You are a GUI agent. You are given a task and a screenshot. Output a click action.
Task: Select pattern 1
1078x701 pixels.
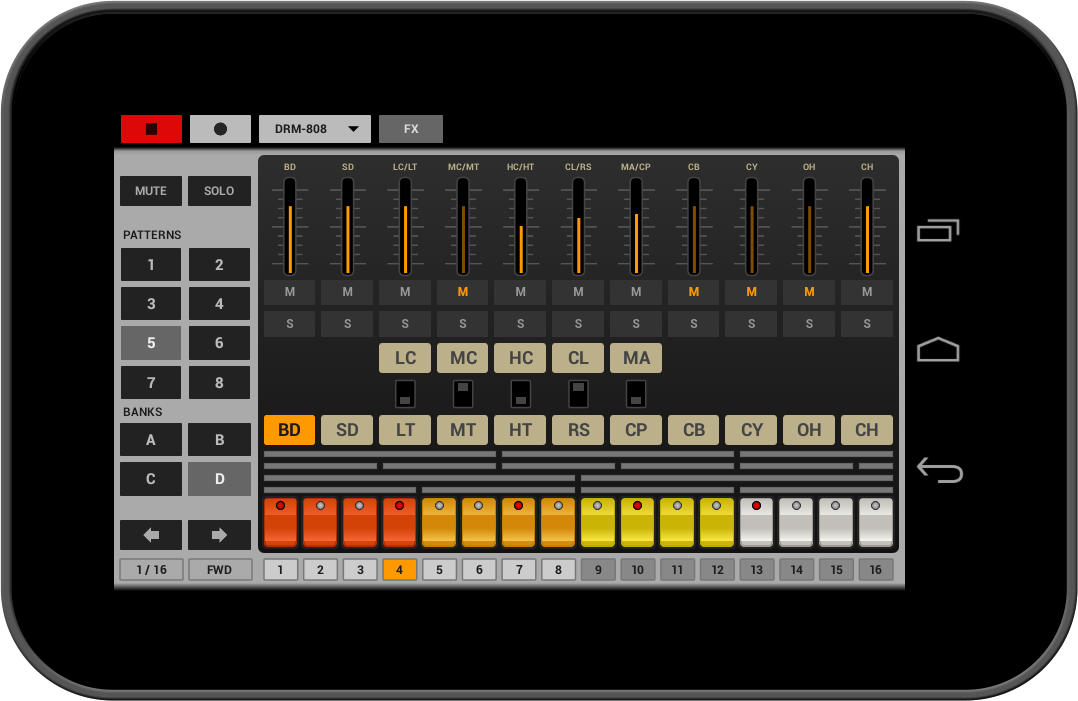click(x=151, y=265)
